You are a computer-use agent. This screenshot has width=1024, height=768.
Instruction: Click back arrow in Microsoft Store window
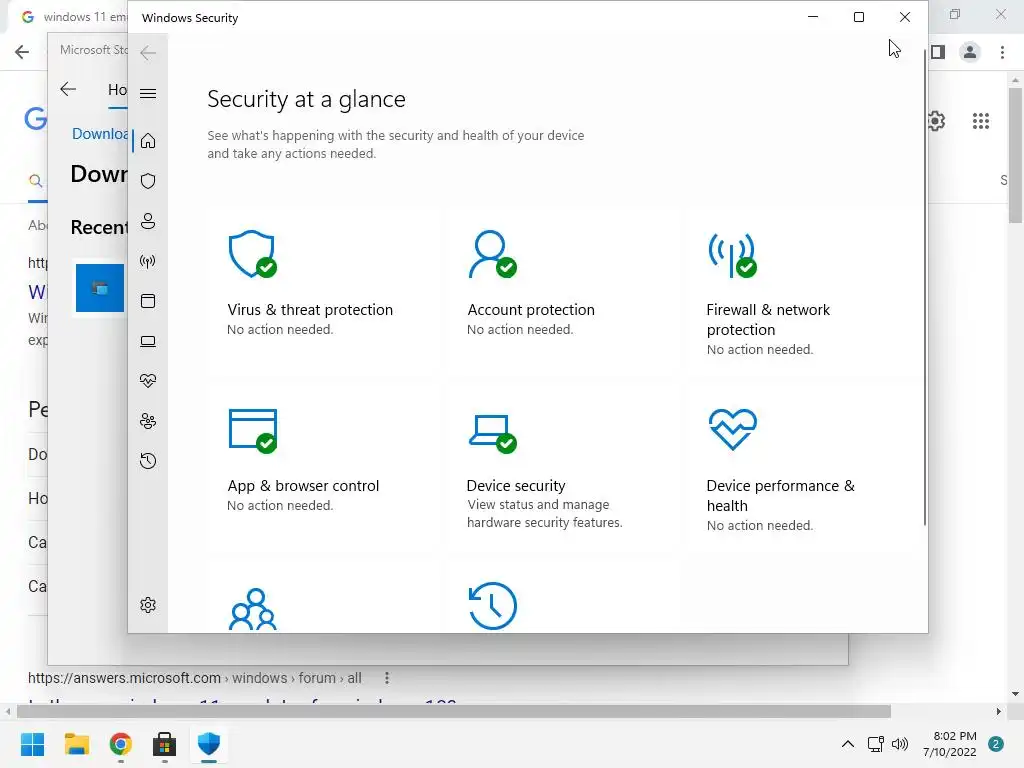coord(68,89)
